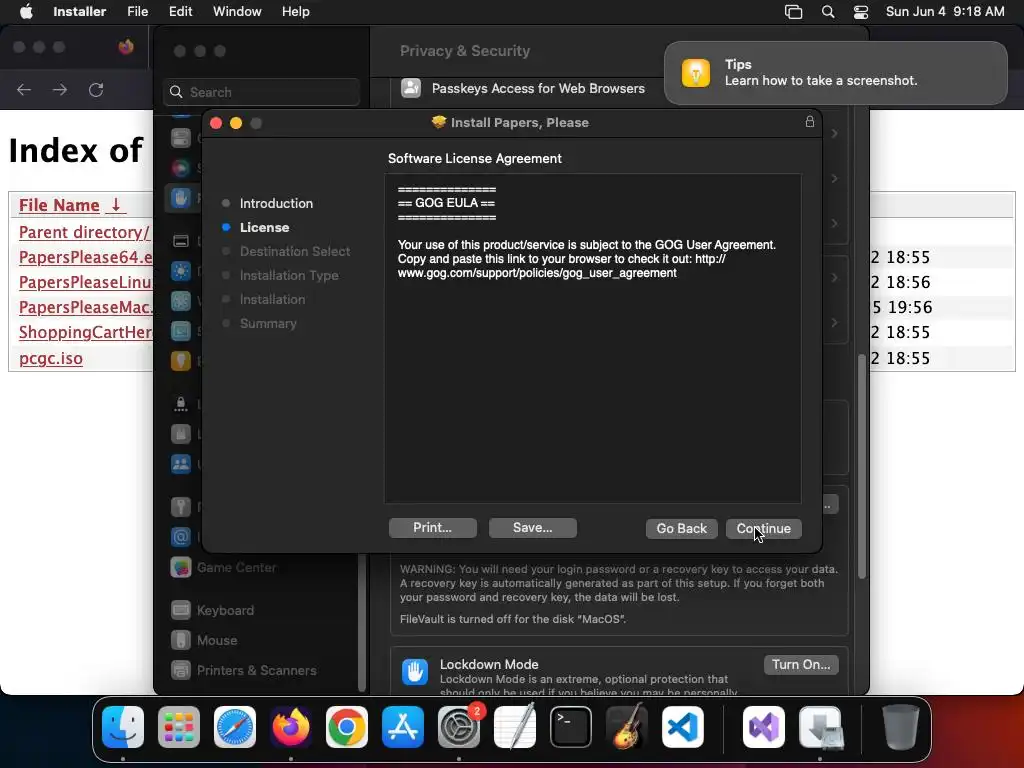Click the Mouse sidebar icon
The height and width of the screenshot is (768, 1024).
click(x=181, y=641)
